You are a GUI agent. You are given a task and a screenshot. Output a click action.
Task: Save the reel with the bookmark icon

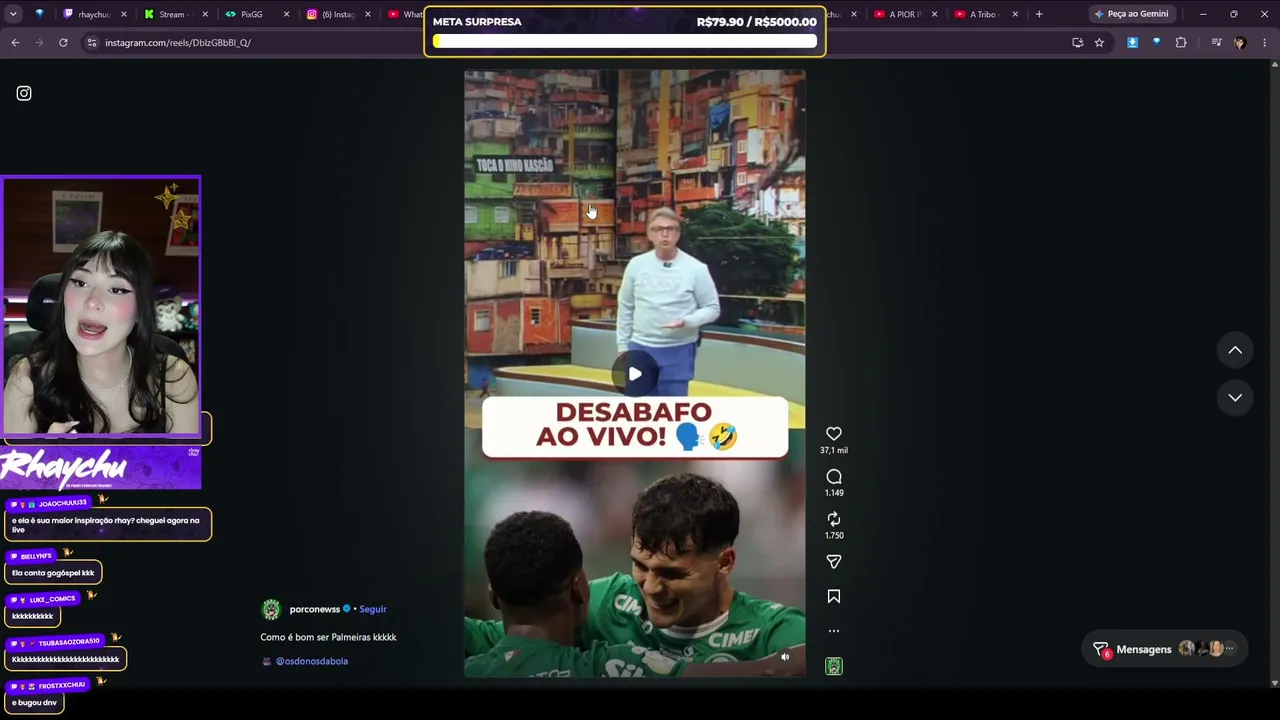tap(834, 597)
